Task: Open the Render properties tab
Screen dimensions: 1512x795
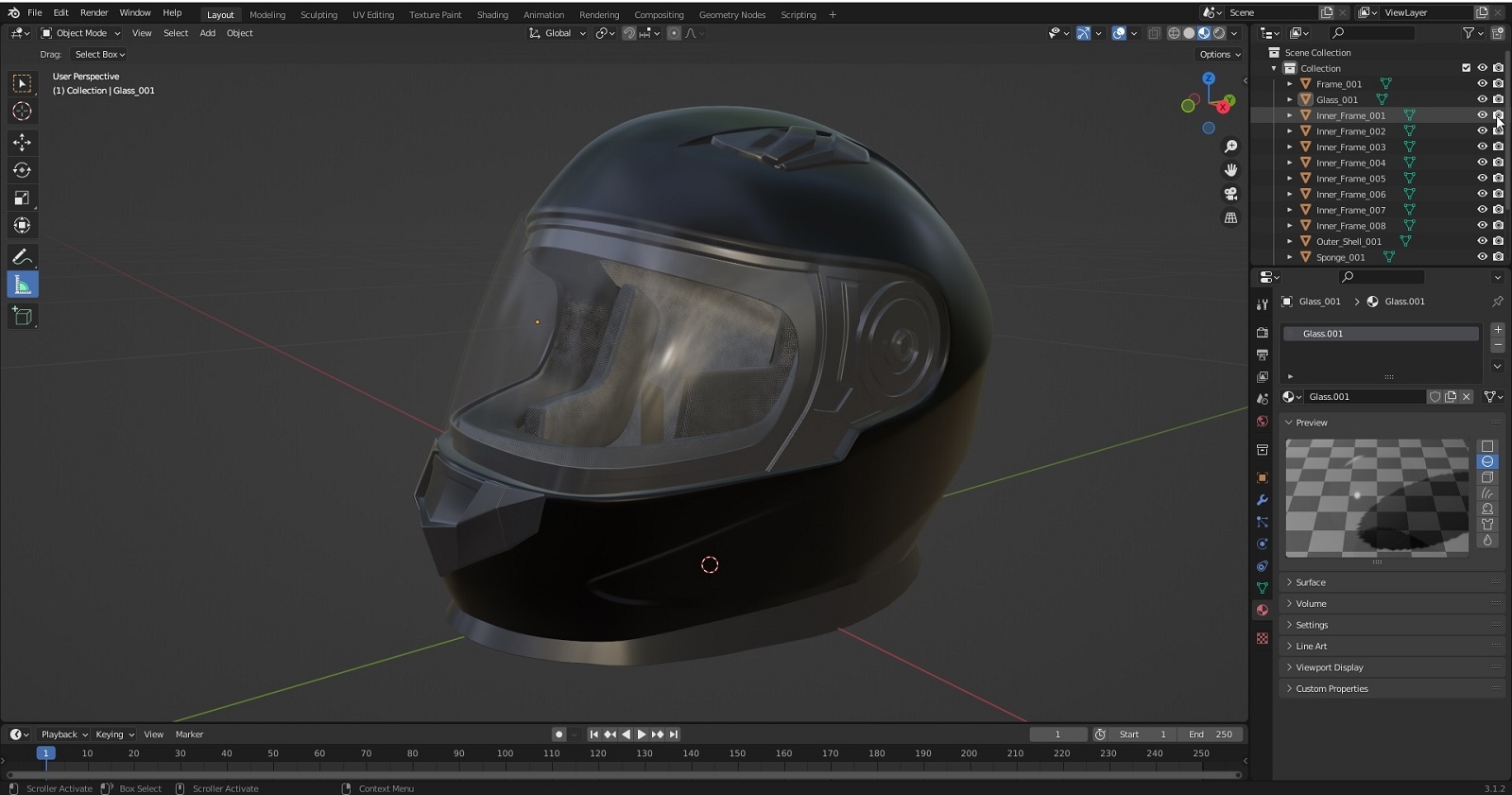Action: coord(1262,333)
